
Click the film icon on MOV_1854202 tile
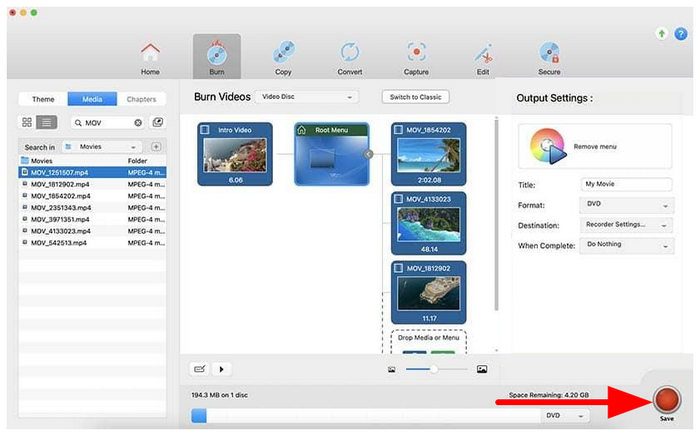[x=398, y=130]
